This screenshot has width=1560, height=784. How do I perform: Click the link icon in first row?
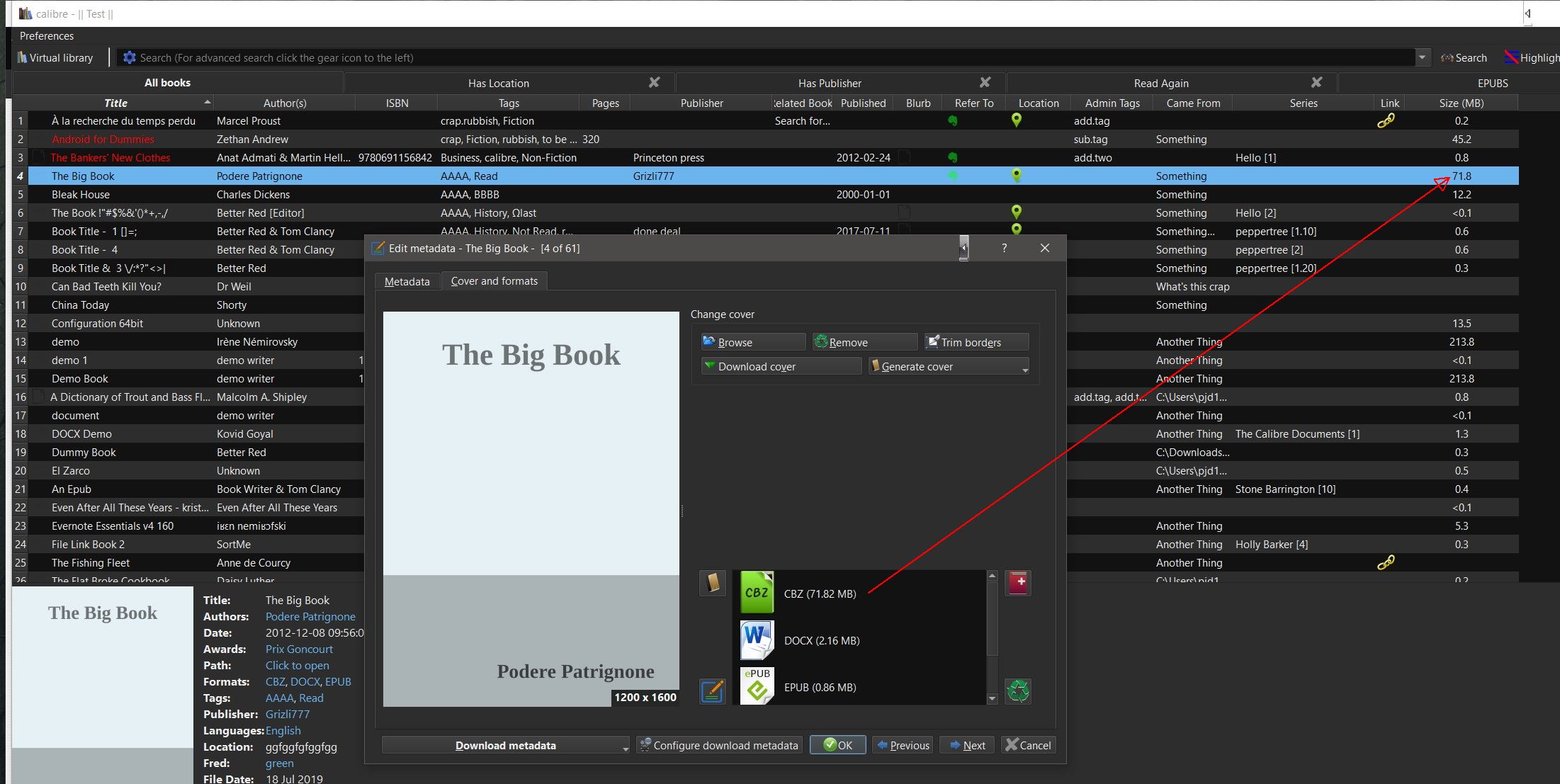(1386, 121)
